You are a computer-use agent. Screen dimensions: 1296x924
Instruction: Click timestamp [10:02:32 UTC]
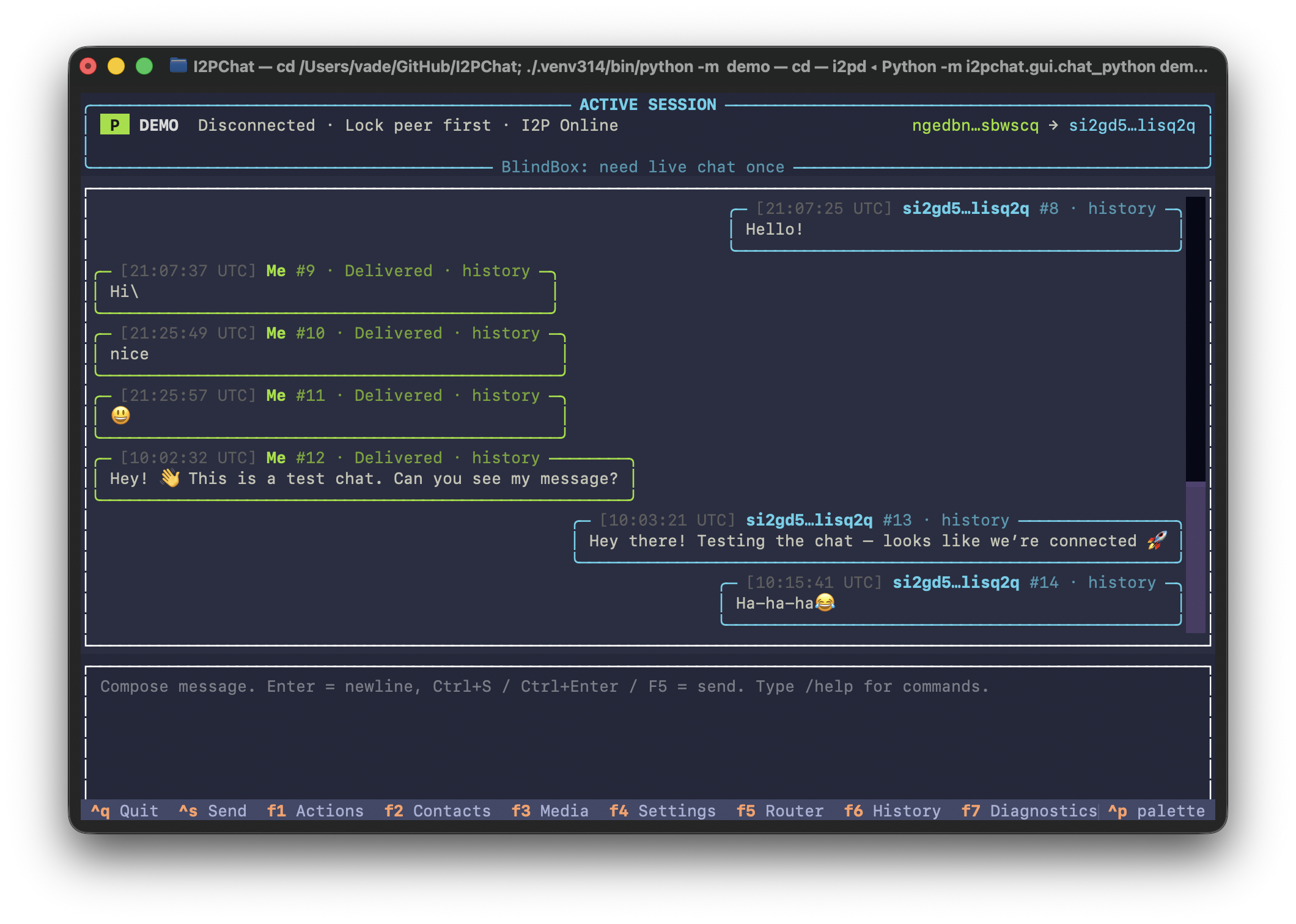[188, 458]
